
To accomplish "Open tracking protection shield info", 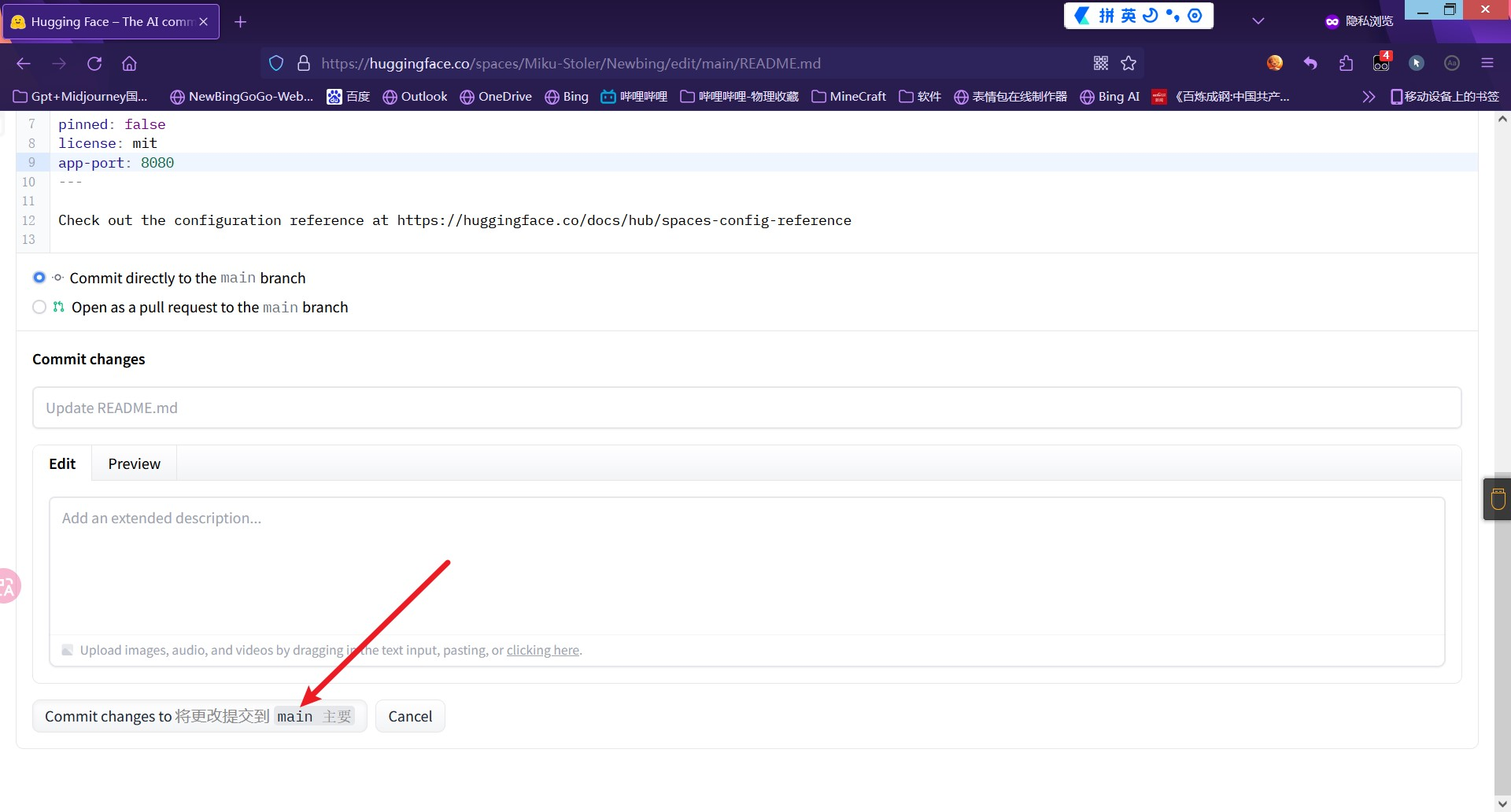I will [276, 64].
